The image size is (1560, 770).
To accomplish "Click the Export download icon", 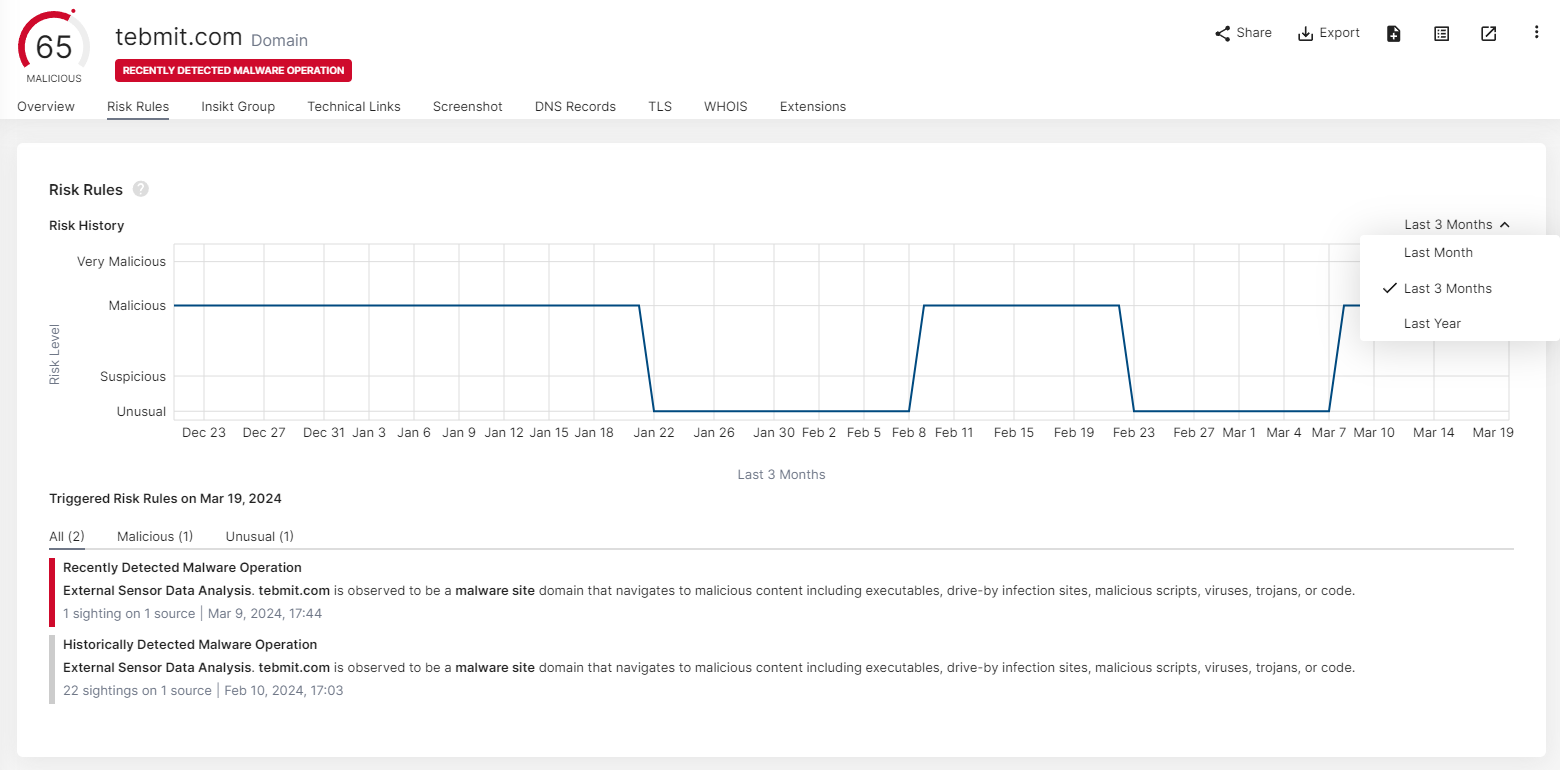I will coord(1305,33).
